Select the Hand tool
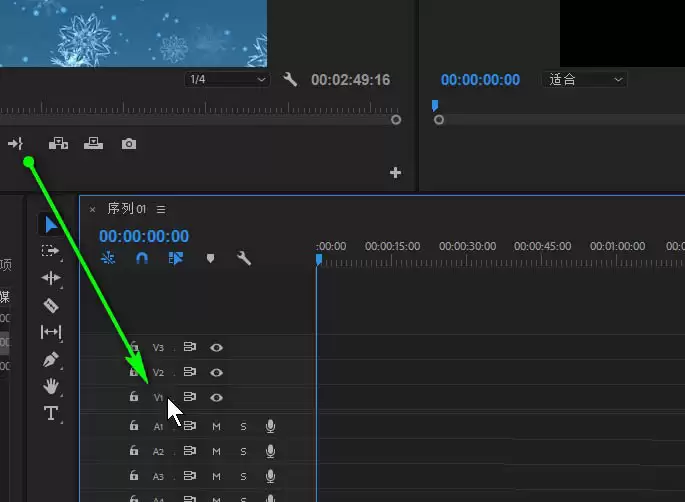This screenshot has height=502, width=685. pos(51,386)
